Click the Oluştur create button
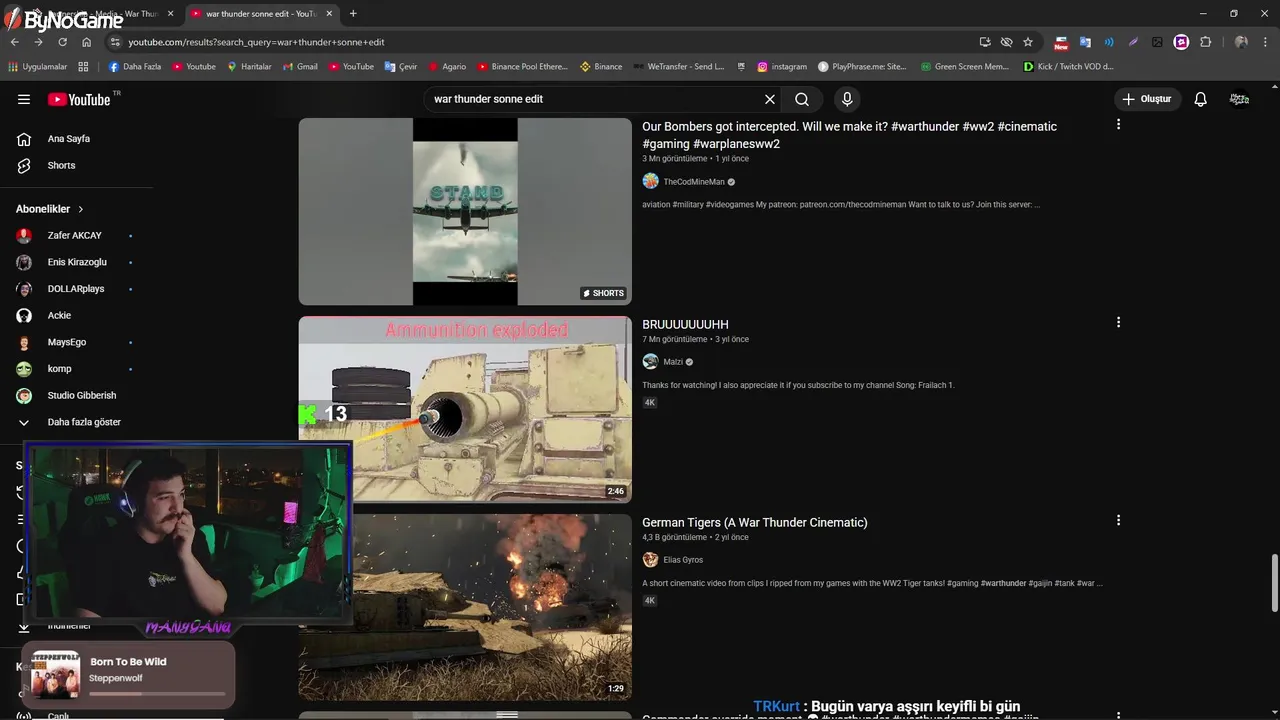 (1148, 99)
